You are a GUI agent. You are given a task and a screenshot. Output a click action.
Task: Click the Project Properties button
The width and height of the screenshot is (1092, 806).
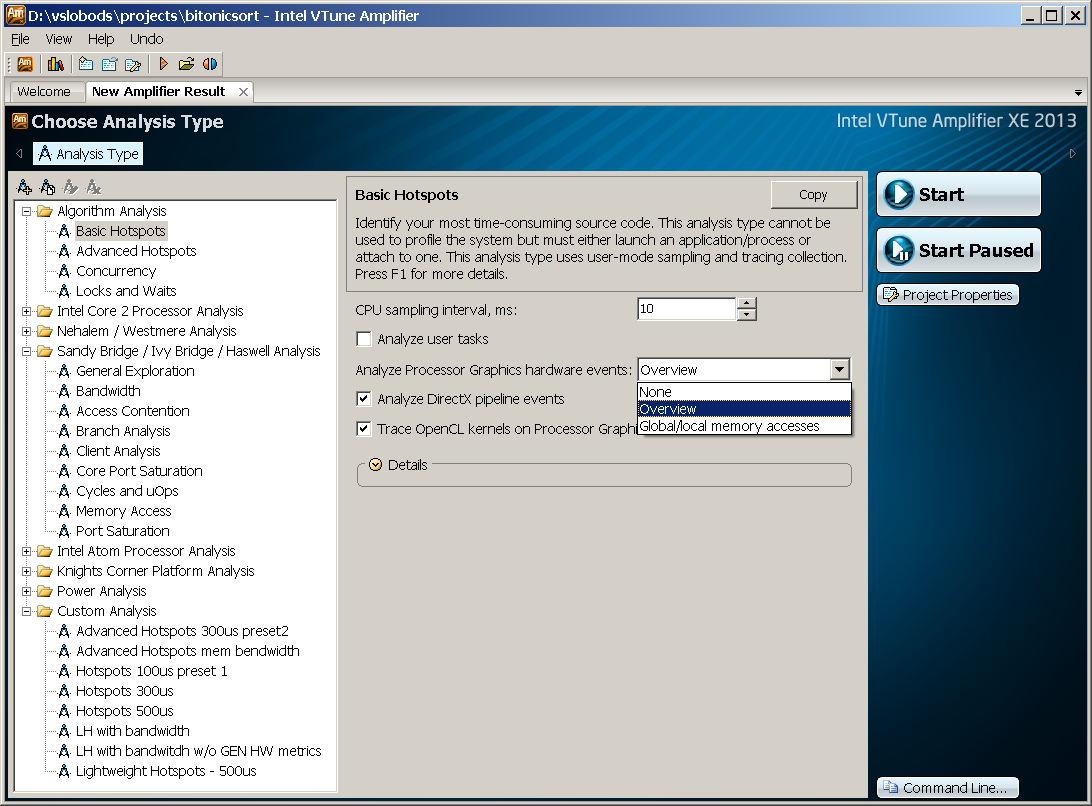point(948,295)
